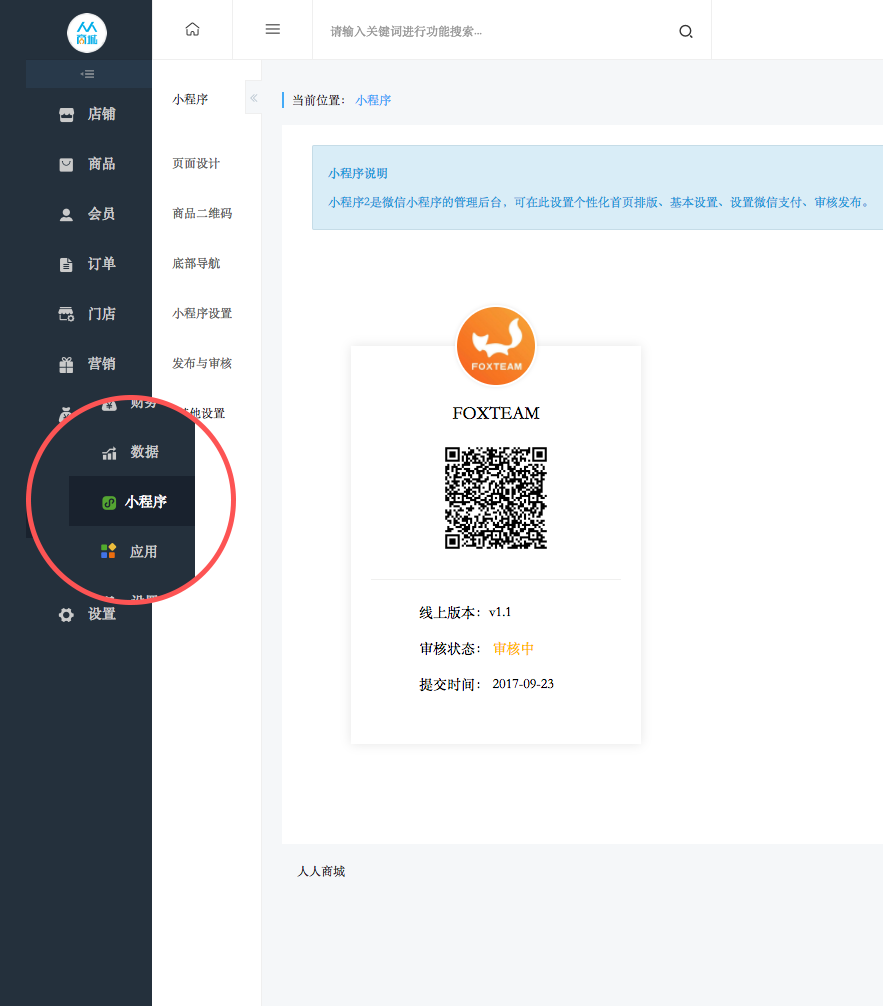Click the 门店 storefront icon

click(x=66, y=314)
